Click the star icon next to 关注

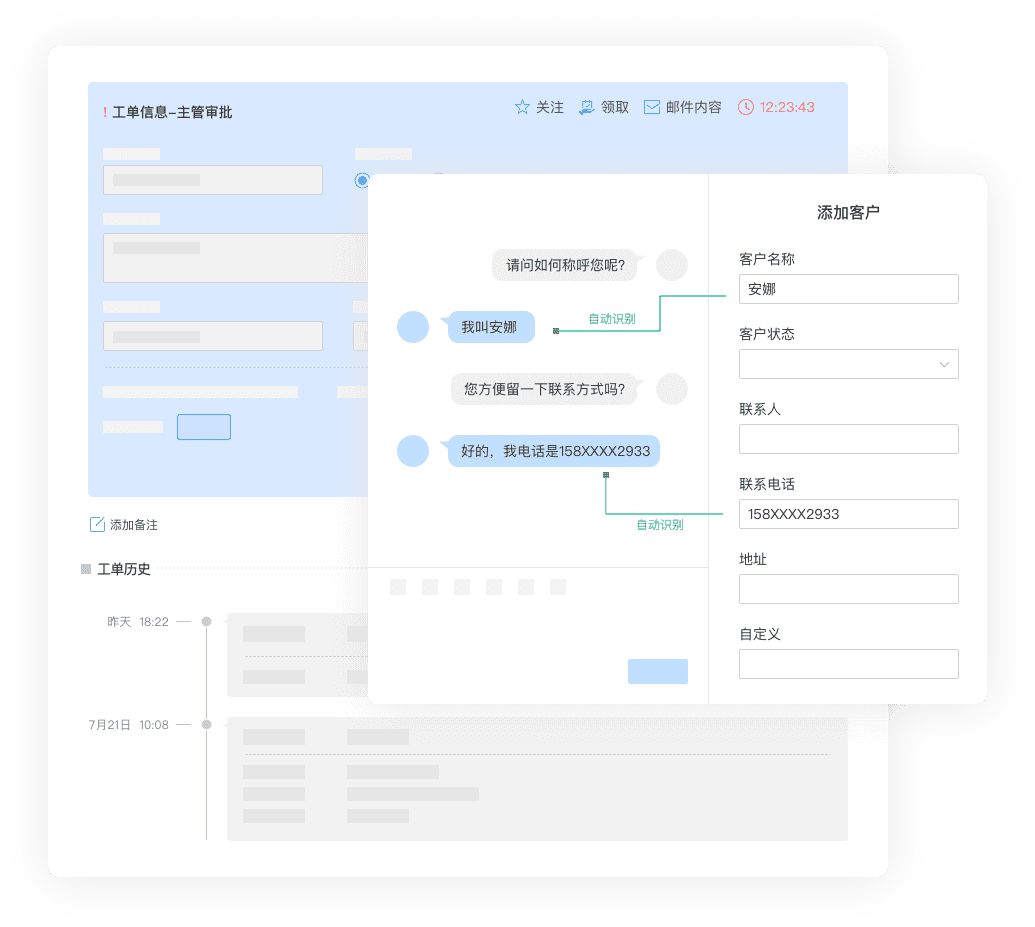tap(522, 107)
